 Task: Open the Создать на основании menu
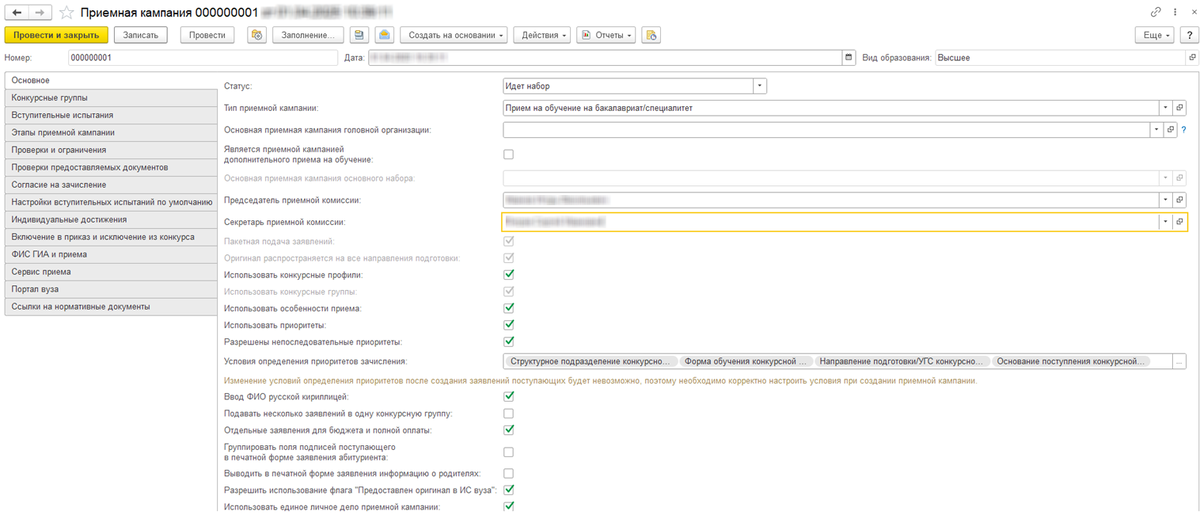click(455, 35)
